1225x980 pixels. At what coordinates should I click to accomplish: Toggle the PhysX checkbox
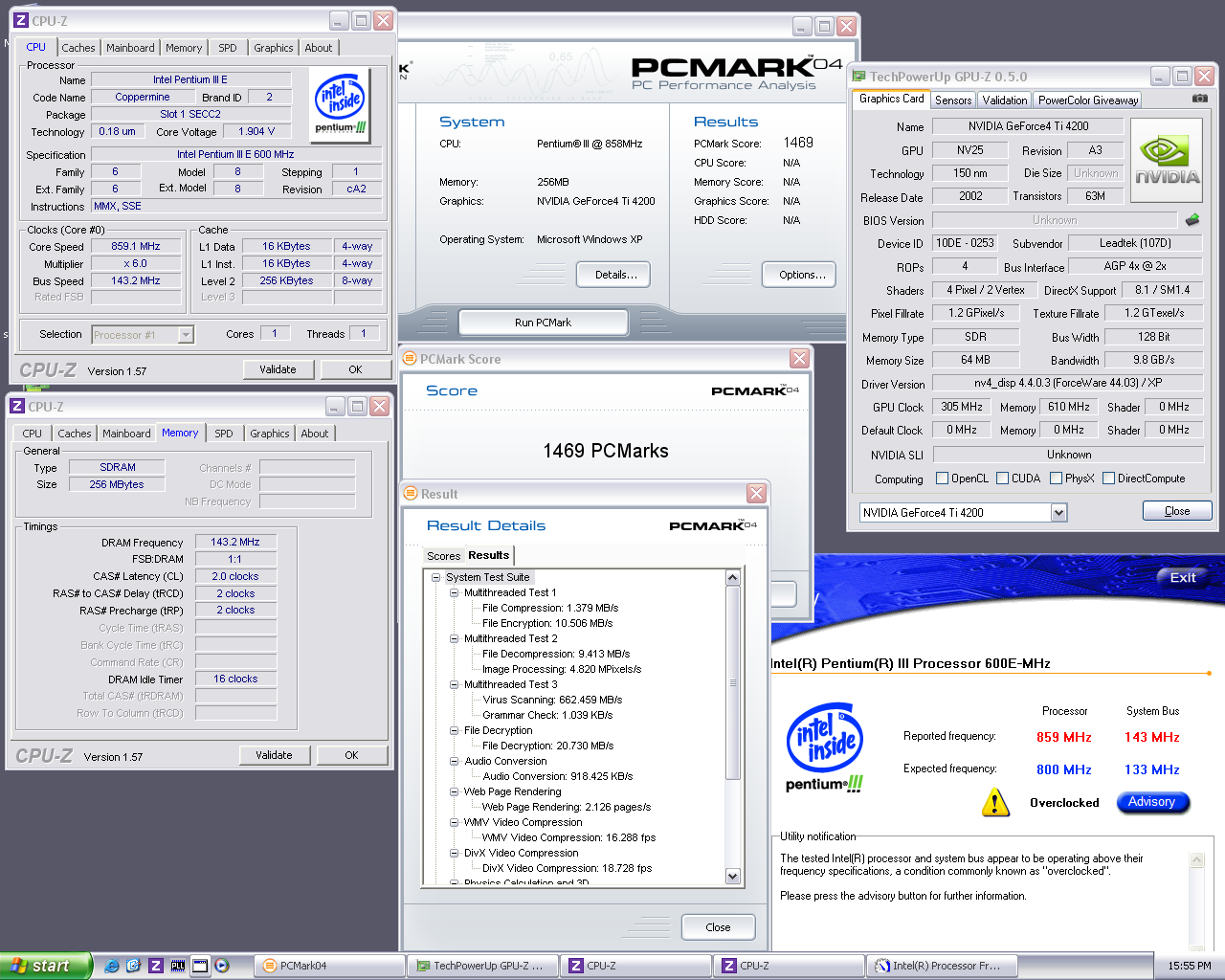coord(1056,479)
